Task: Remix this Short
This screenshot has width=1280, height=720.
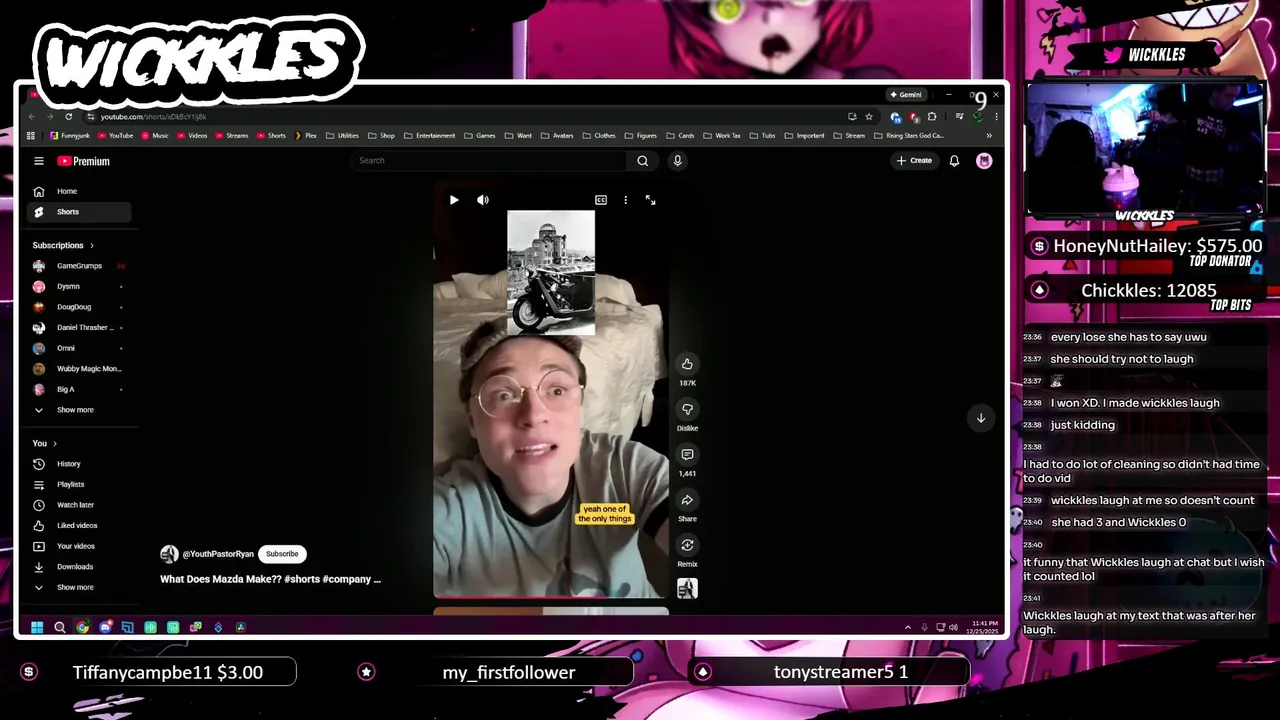Action: 687,545
